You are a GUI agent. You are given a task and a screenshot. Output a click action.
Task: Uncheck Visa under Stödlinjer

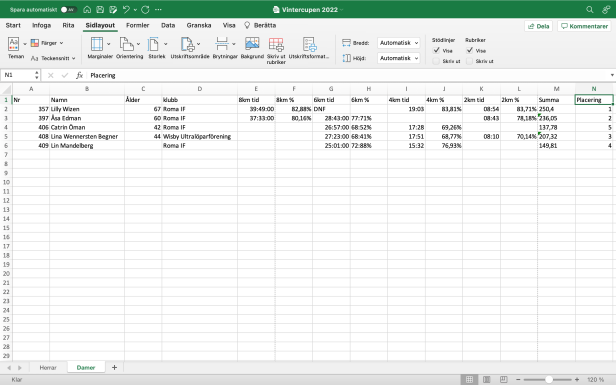tap(436, 50)
